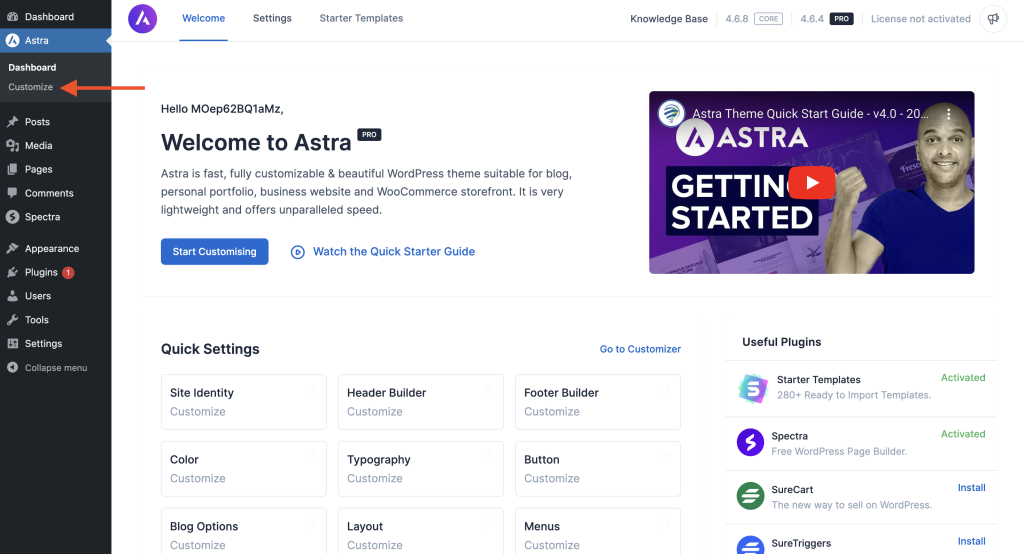Viewport: 1024px width, 554px height.
Task: Click the Astra logo in the header
Action: point(142,18)
